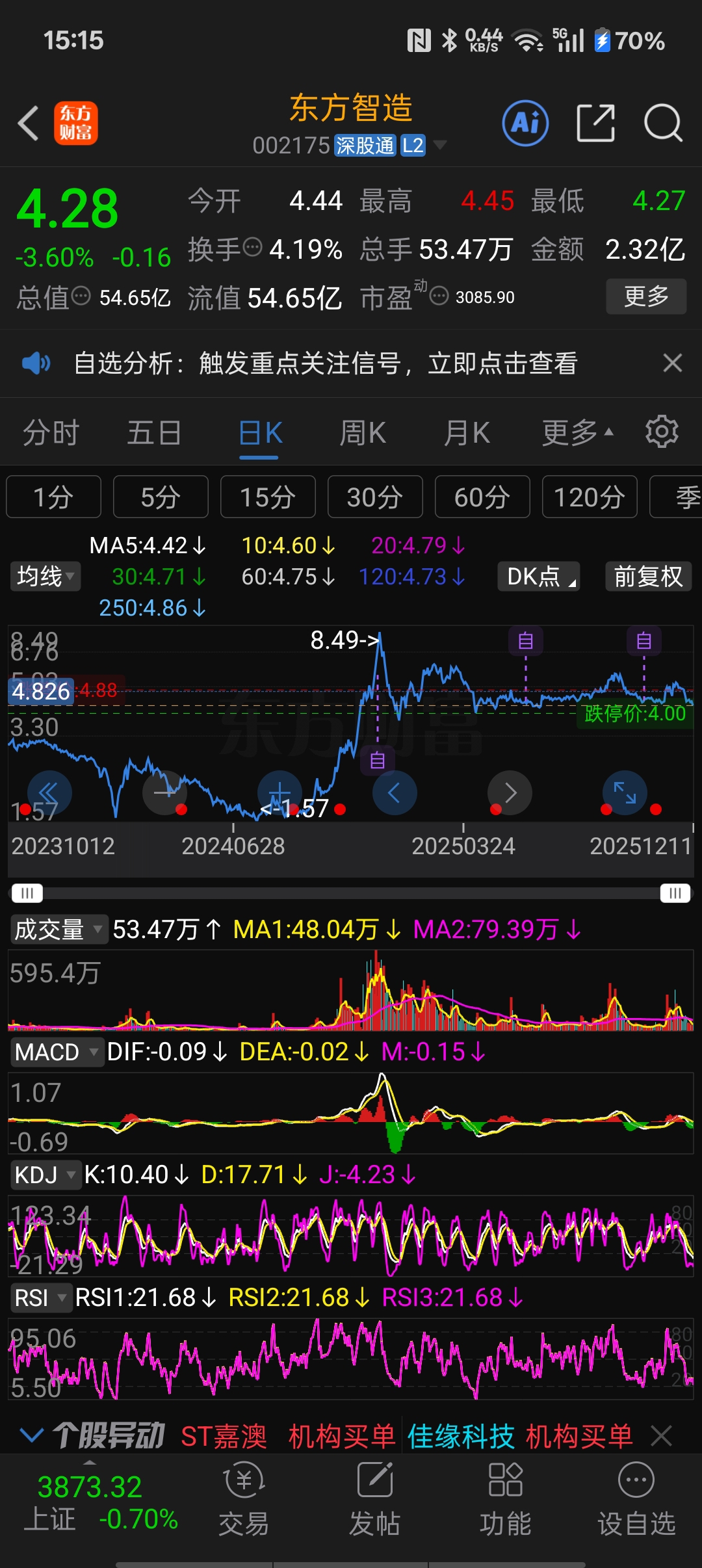
Task: Expand the 更多 chart period menu
Action: tap(578, 432)
